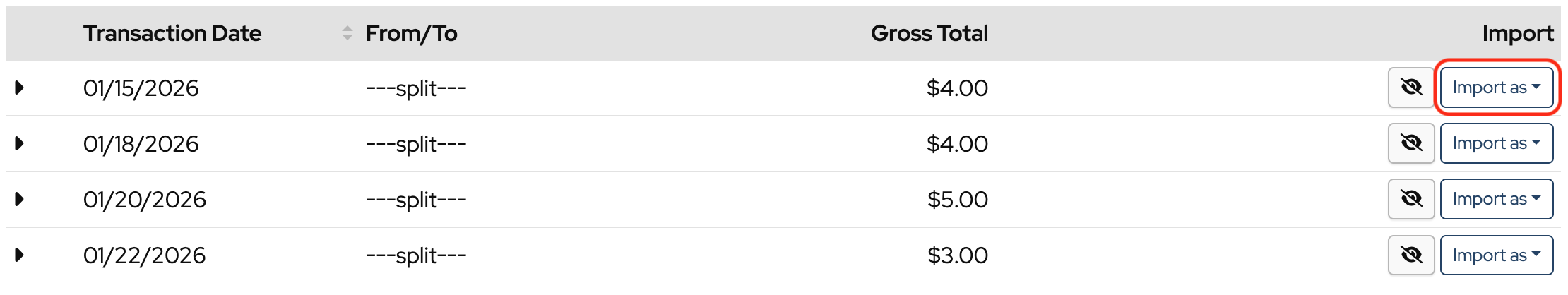
Task: Click the Import column header
Action: pos(1517,33)
